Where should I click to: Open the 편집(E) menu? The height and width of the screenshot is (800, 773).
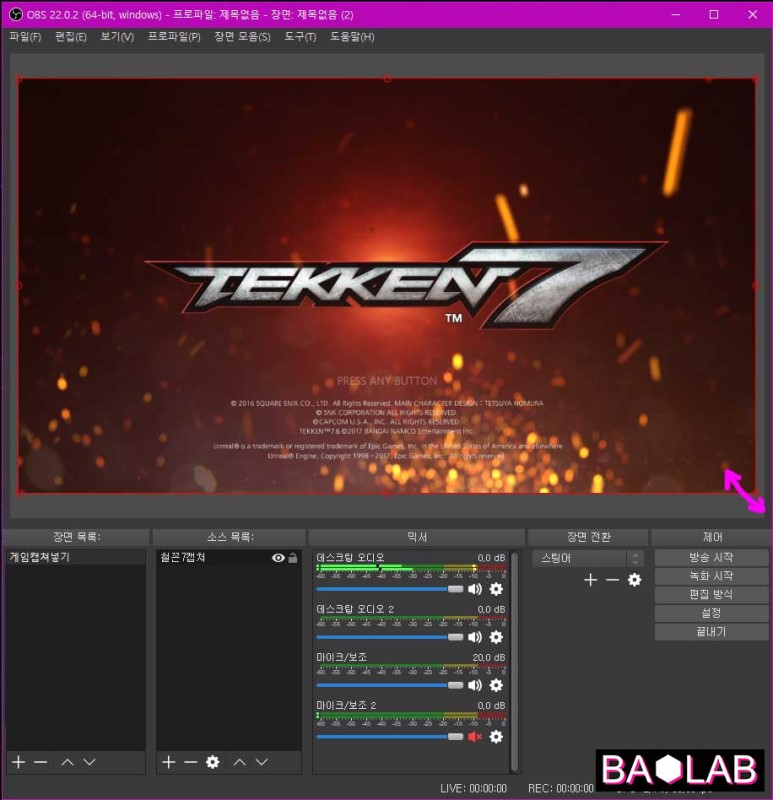70,37
